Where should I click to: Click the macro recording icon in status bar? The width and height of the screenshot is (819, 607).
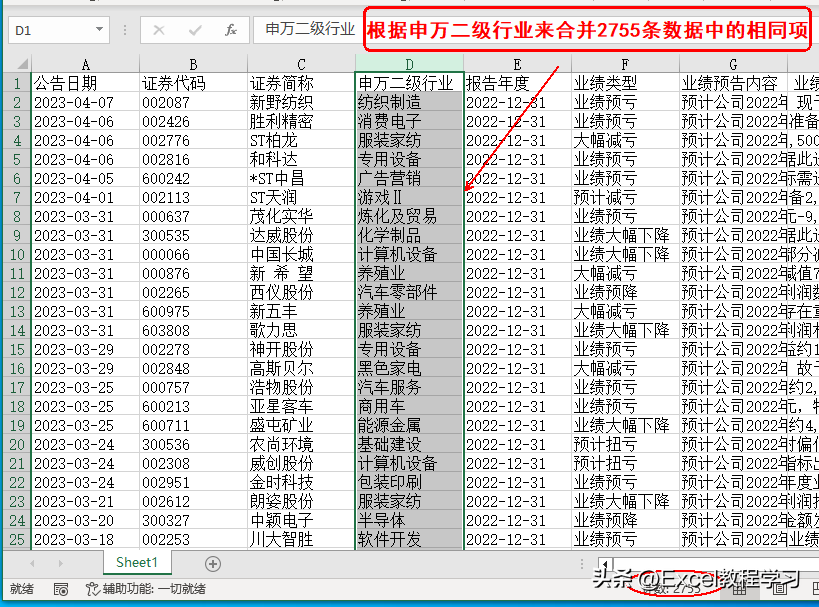61,589
